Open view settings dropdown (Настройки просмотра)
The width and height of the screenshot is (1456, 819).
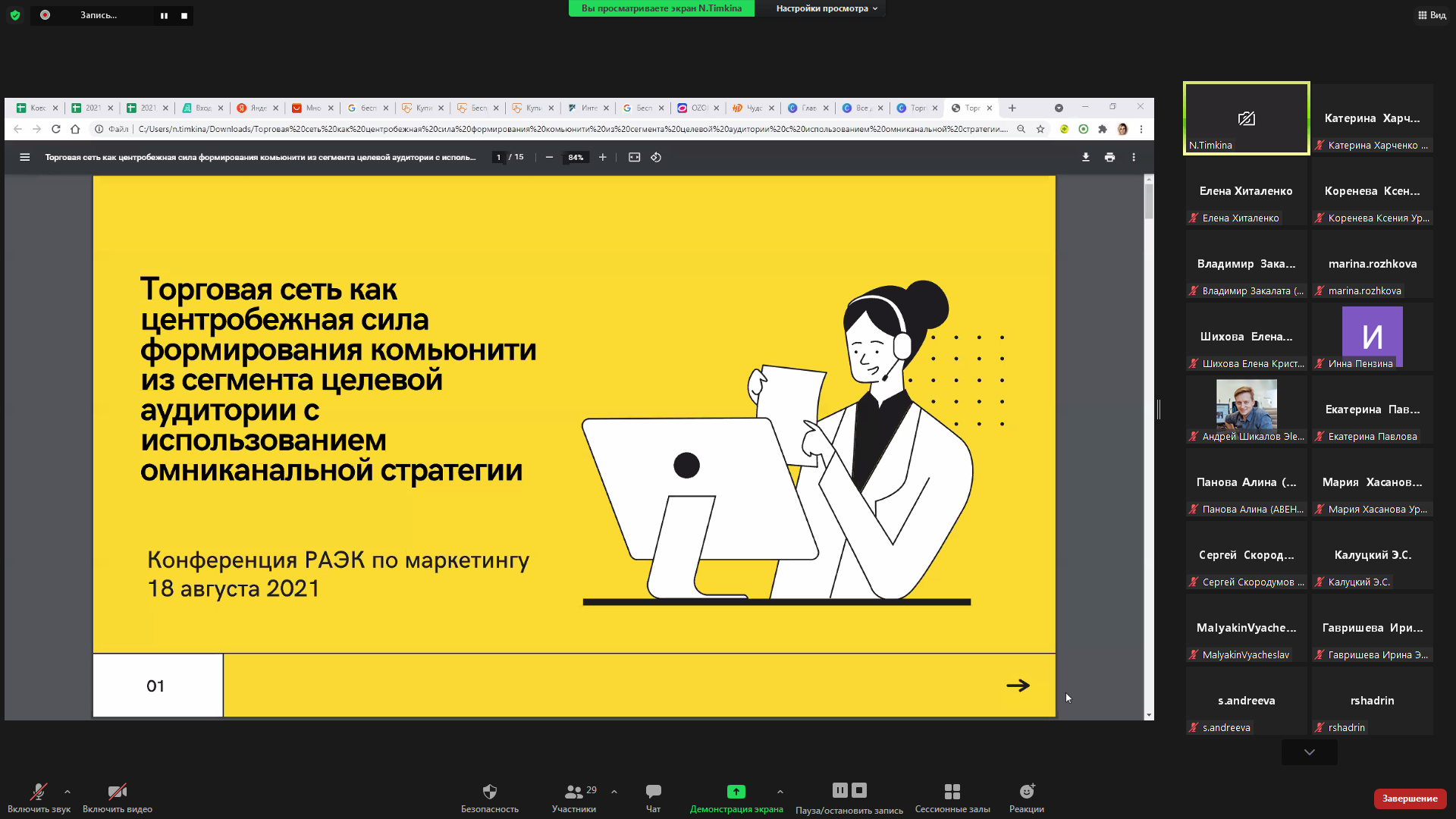[826, 8]
